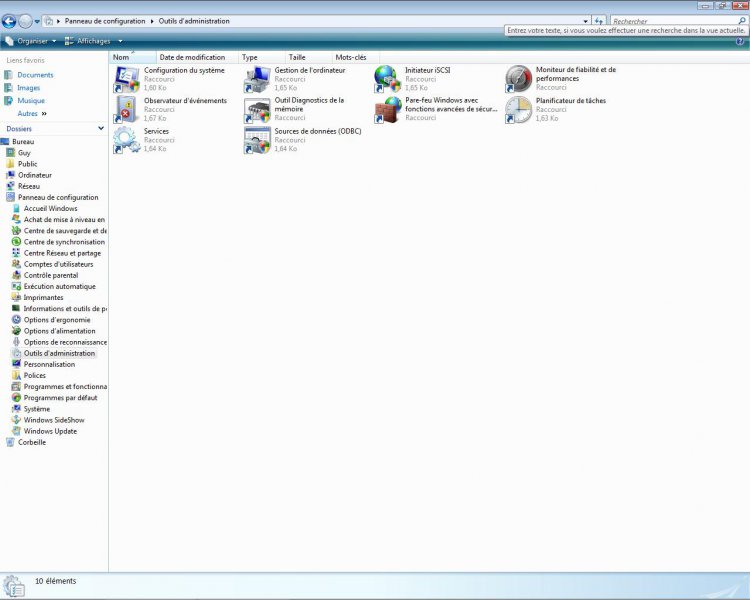Click the search magnifier icon
Image resolution: width=750 pixels, height=600 pixels.
click(742, 21)
